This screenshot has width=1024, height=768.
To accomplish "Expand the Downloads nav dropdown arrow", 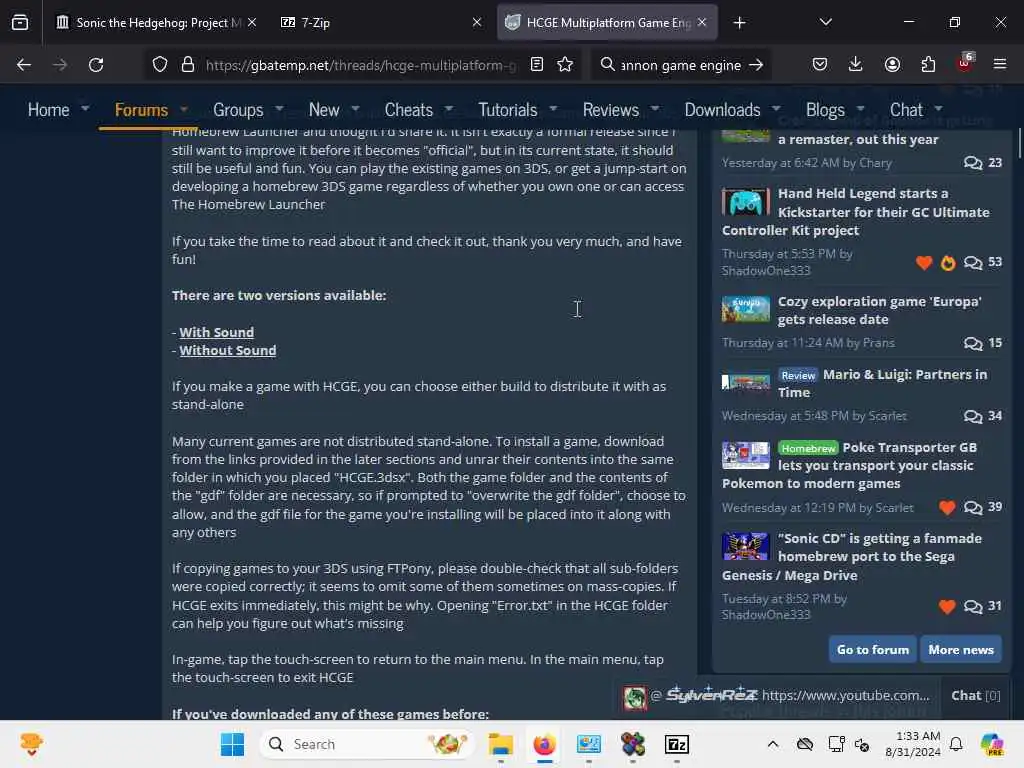I will point(776,108).
